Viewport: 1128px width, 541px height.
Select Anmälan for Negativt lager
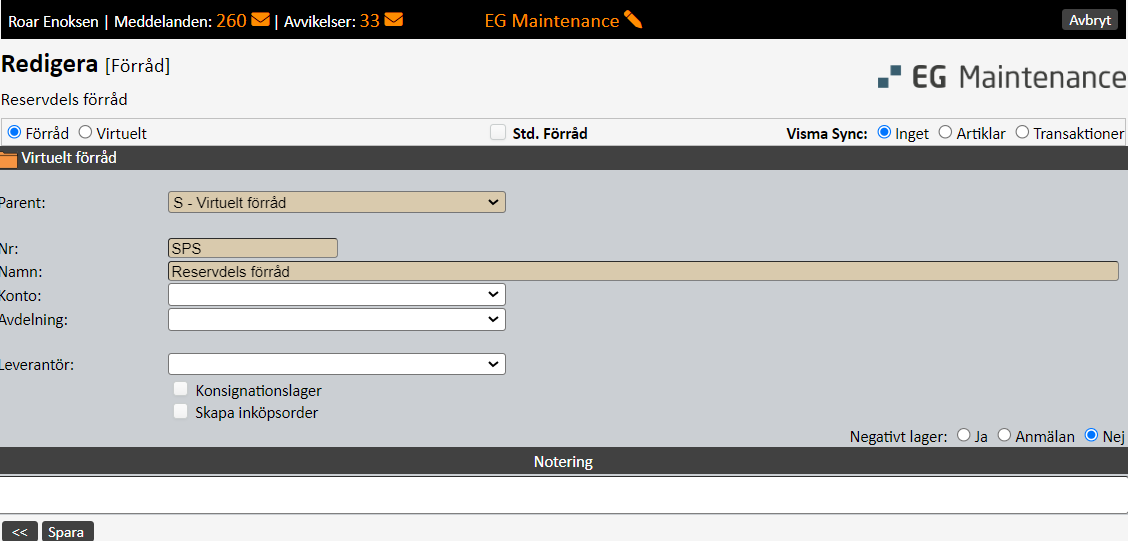pyautogui.click(x=1005, y=435)
